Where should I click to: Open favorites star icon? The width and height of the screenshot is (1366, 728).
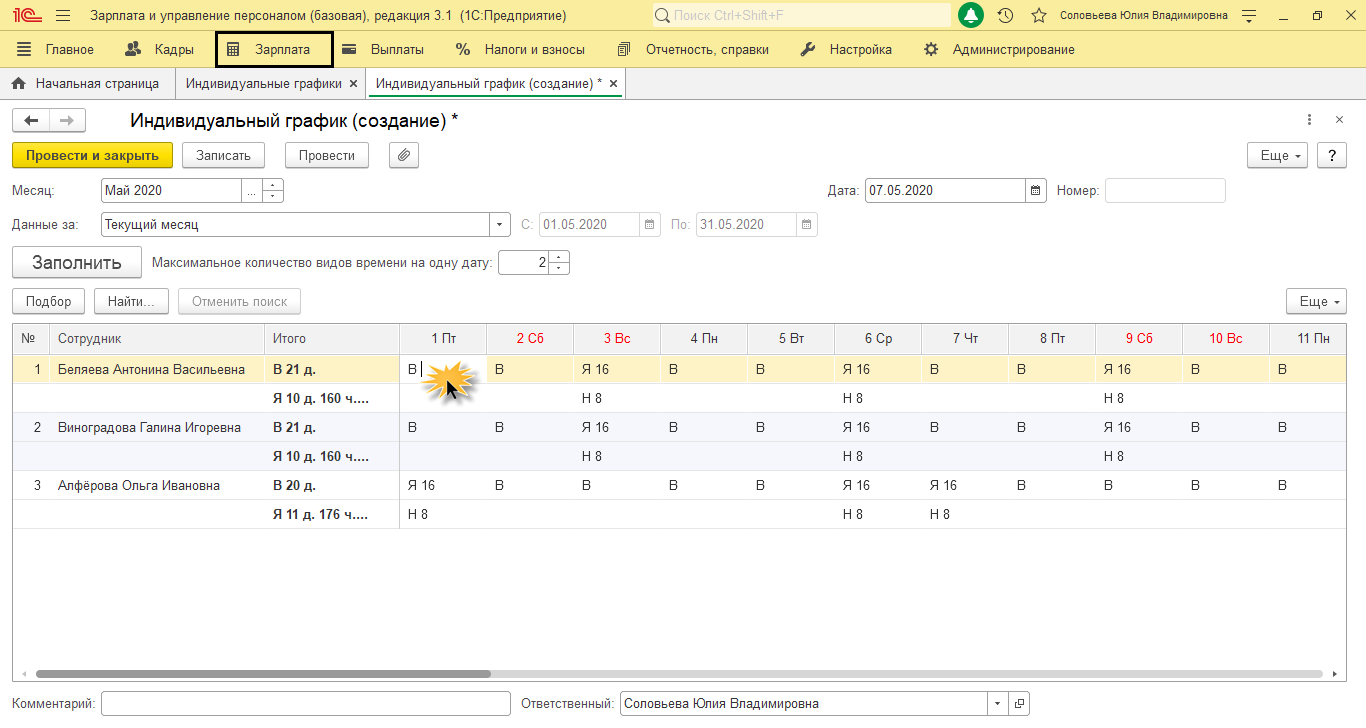[1038, 16]
